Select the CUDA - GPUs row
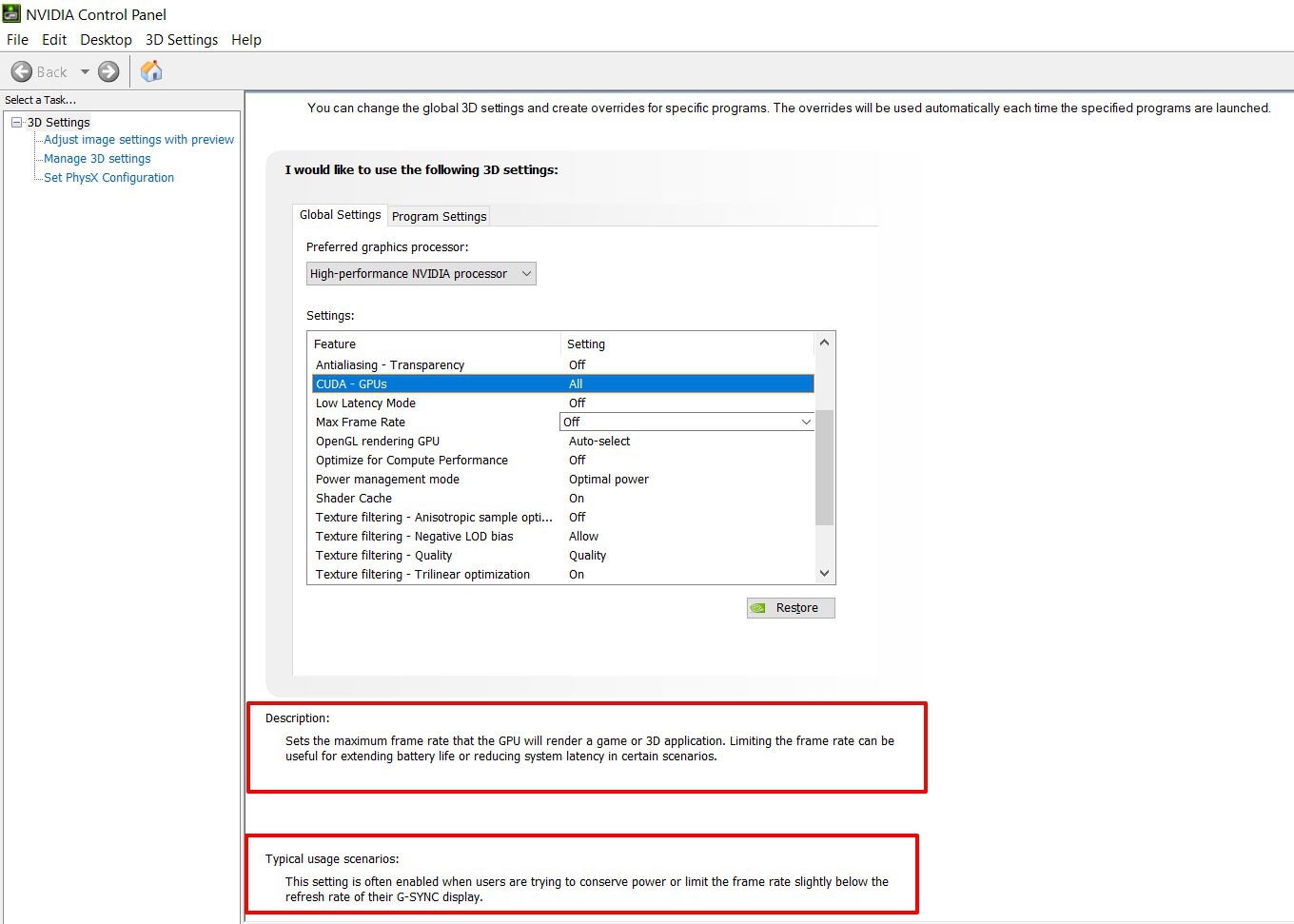1294x924 pixels. 562,384
